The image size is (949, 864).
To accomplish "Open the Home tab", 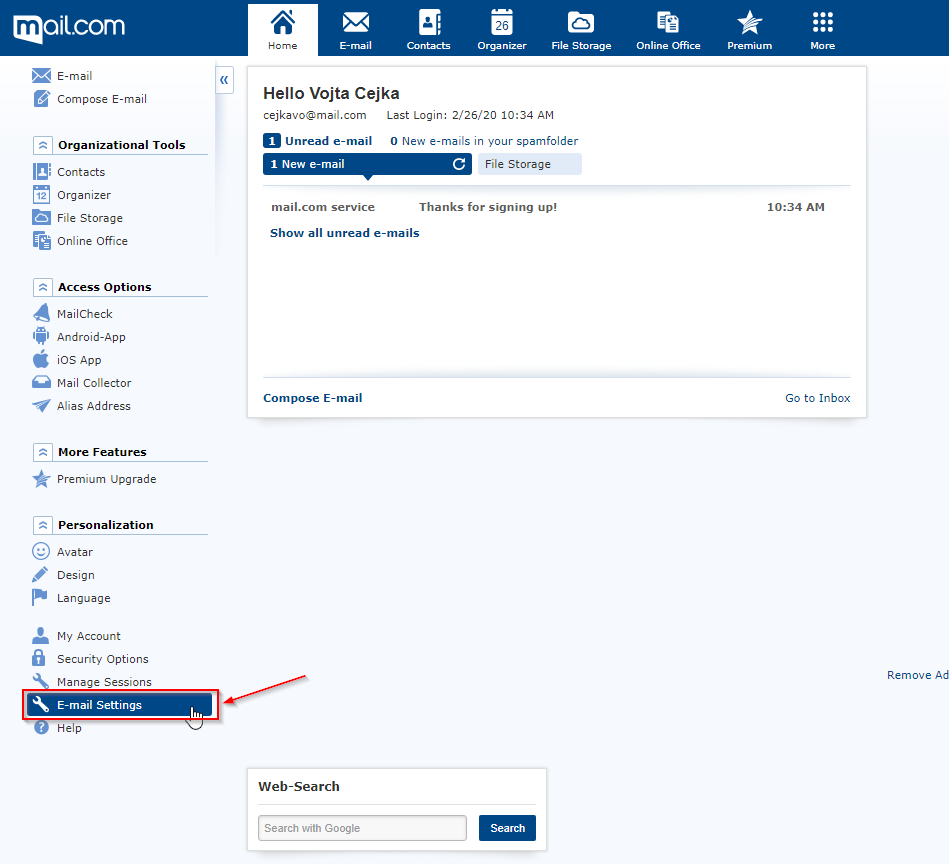I will (283, 30).
